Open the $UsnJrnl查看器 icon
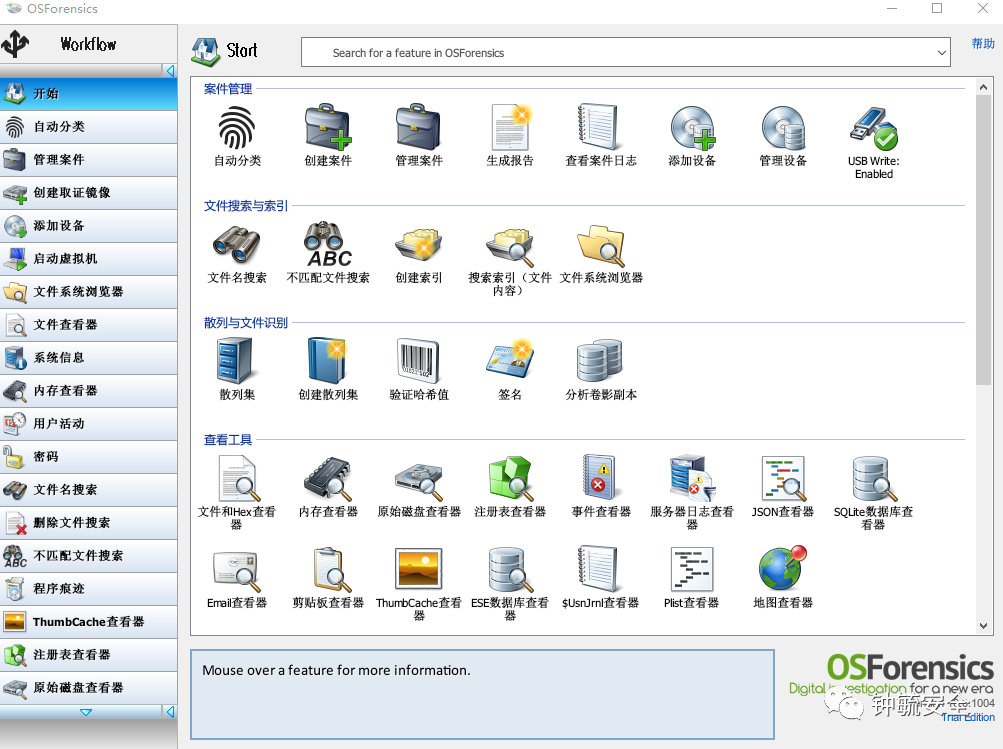 coord(599,569)
